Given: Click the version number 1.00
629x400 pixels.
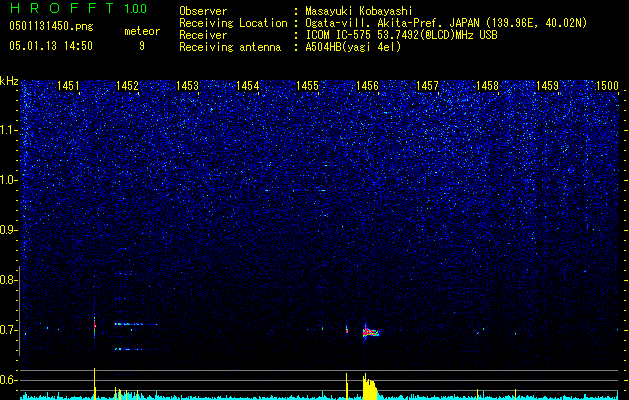Looking at the screenshot, I should 135,8.
